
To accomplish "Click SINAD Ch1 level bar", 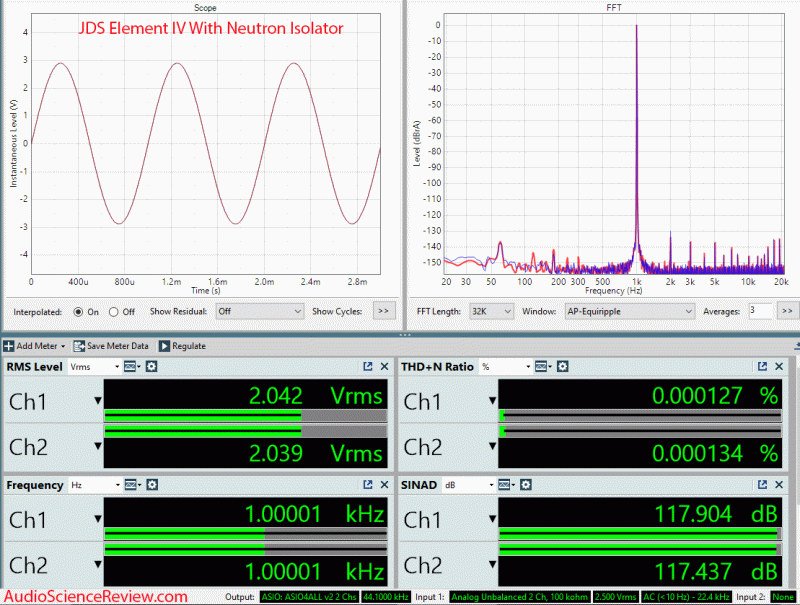I will point(640,534).
